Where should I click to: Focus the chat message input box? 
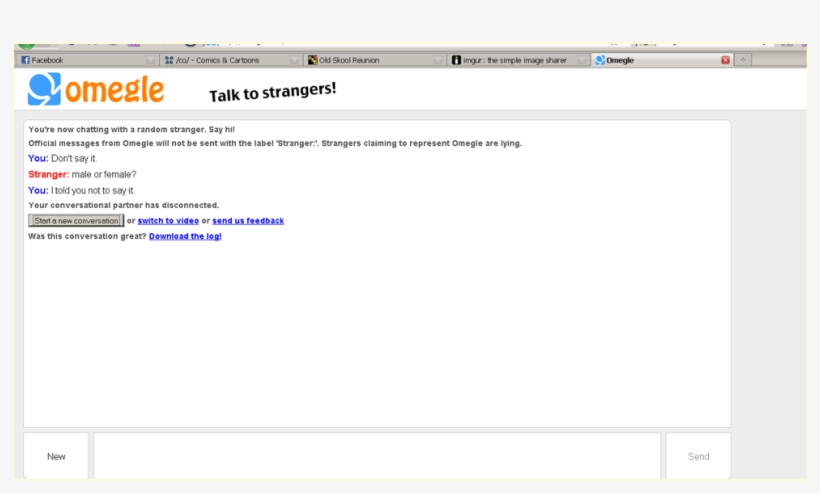coord(377,456)
